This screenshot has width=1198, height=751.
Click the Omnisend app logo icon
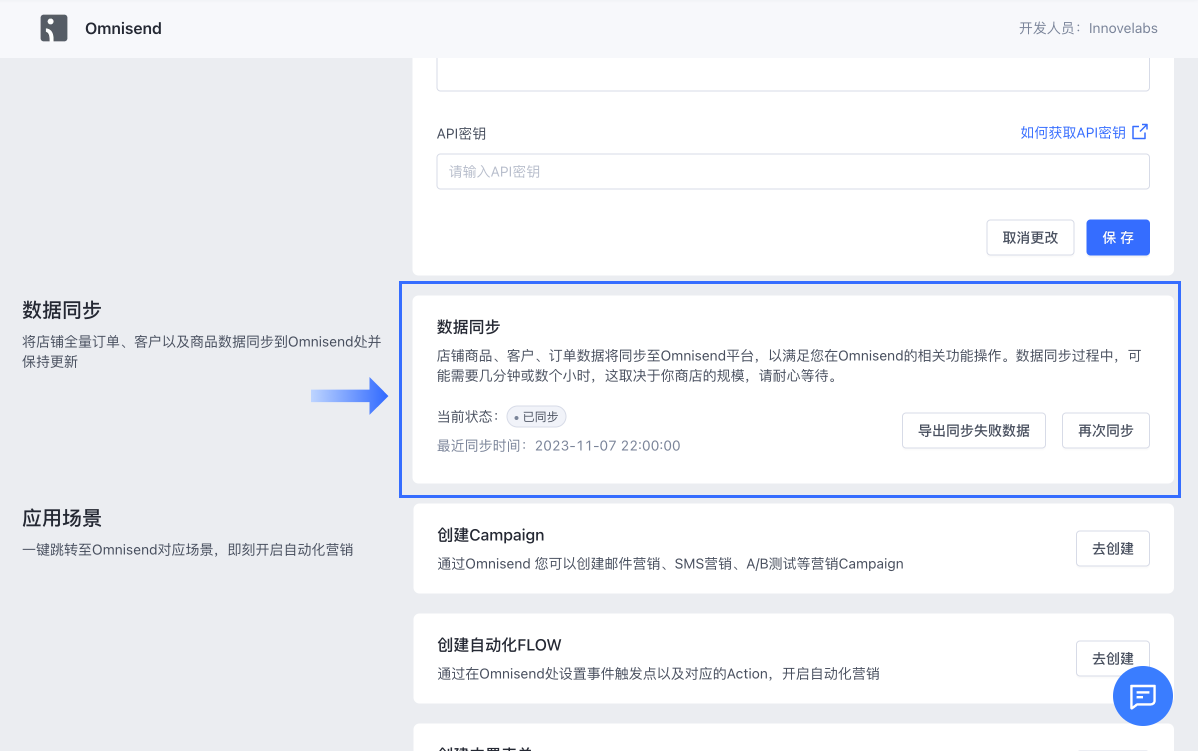coord(53,28)
